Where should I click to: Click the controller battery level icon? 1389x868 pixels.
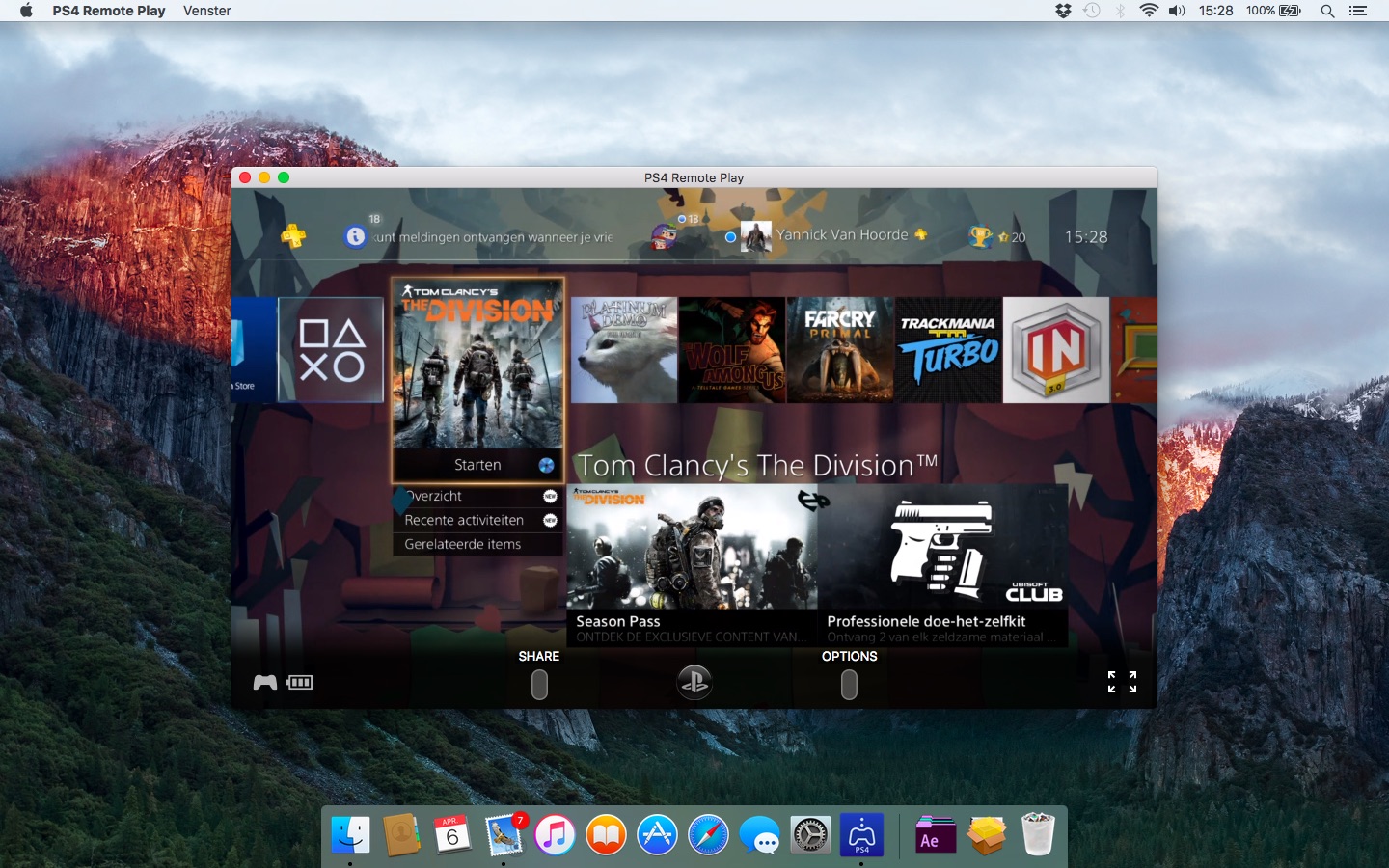tap(299, 682)
